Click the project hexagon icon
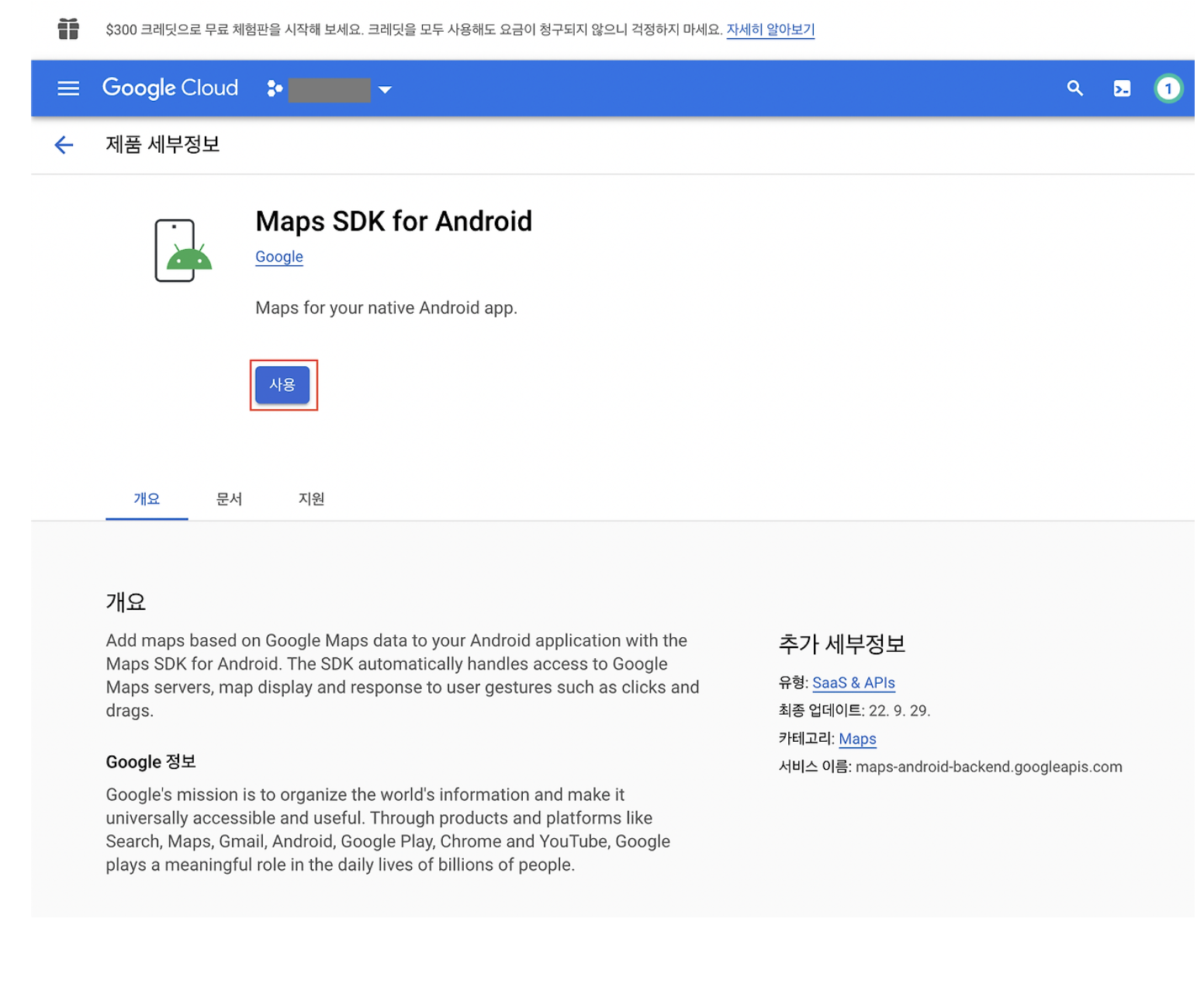This screenshot has width=1204, height=998. pos(275,89)
